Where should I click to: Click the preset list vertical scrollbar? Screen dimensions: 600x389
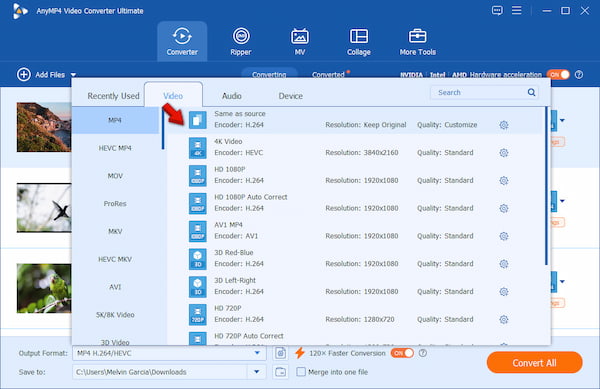point(546,186)
